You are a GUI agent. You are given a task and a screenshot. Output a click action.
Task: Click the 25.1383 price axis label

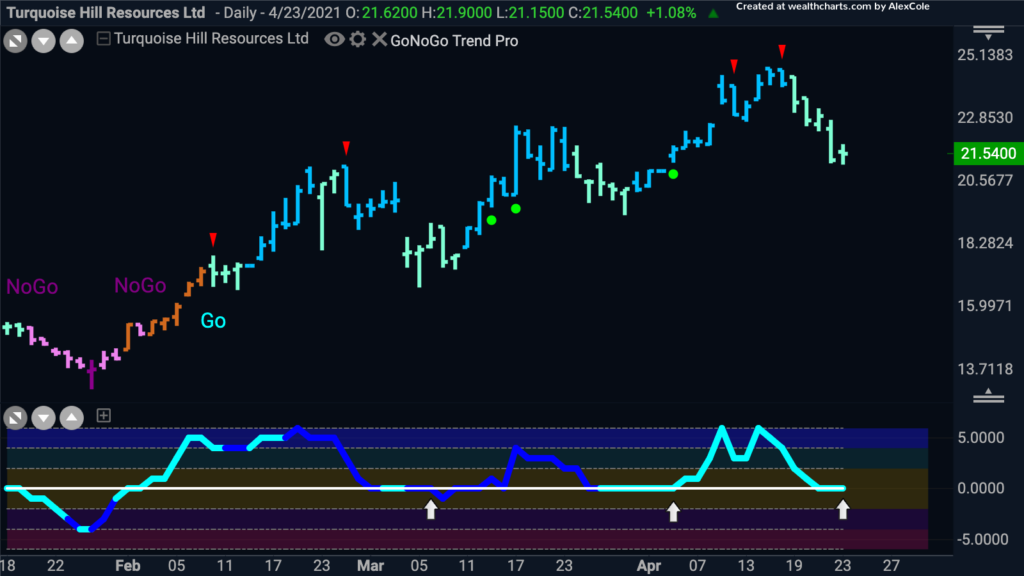(x=985, y=55)
